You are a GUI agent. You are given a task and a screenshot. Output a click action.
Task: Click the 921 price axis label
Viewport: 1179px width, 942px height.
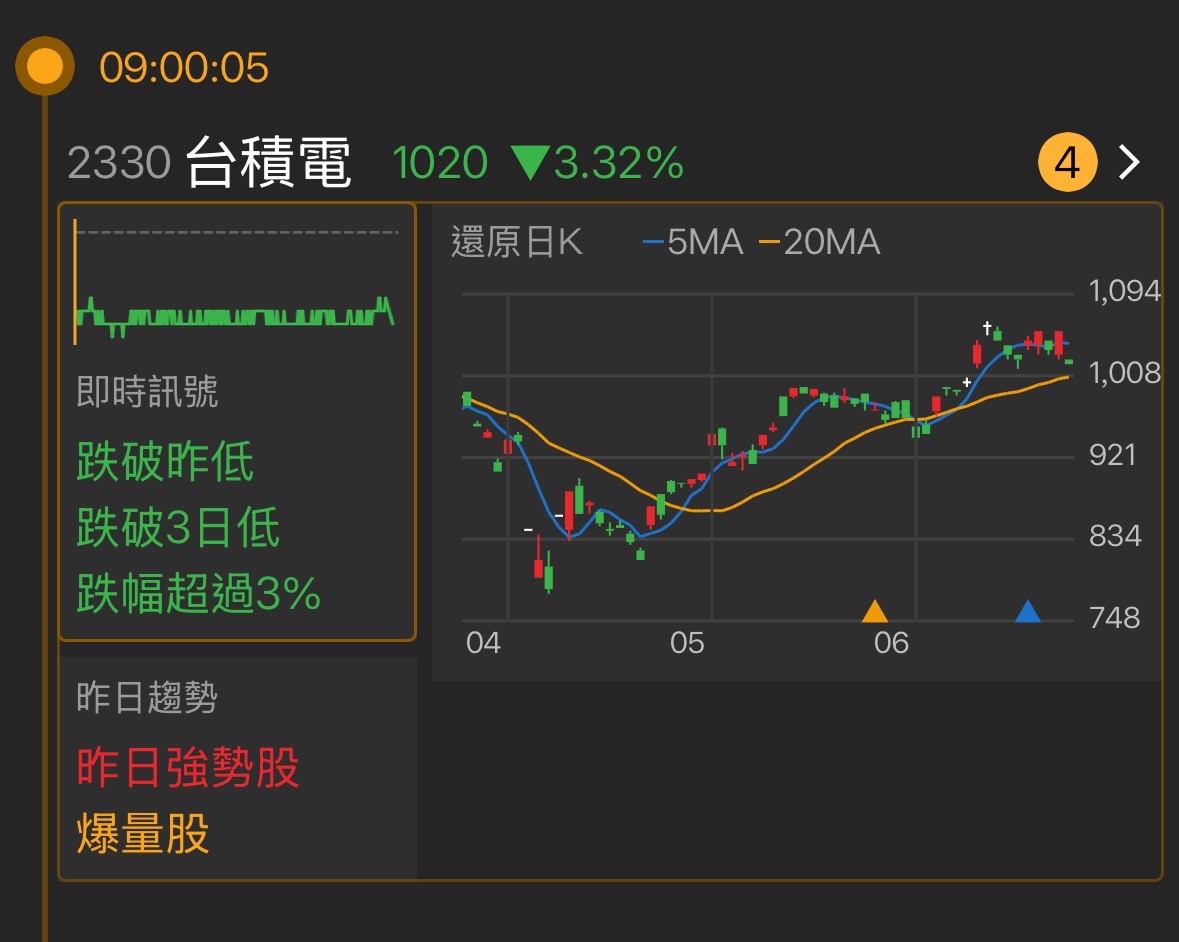point(1112,454)
